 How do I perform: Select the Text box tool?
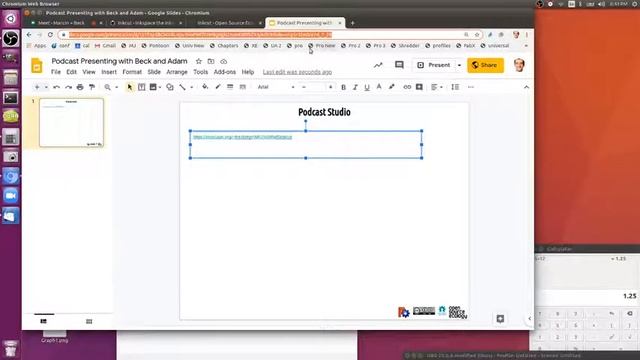point(142,87)
